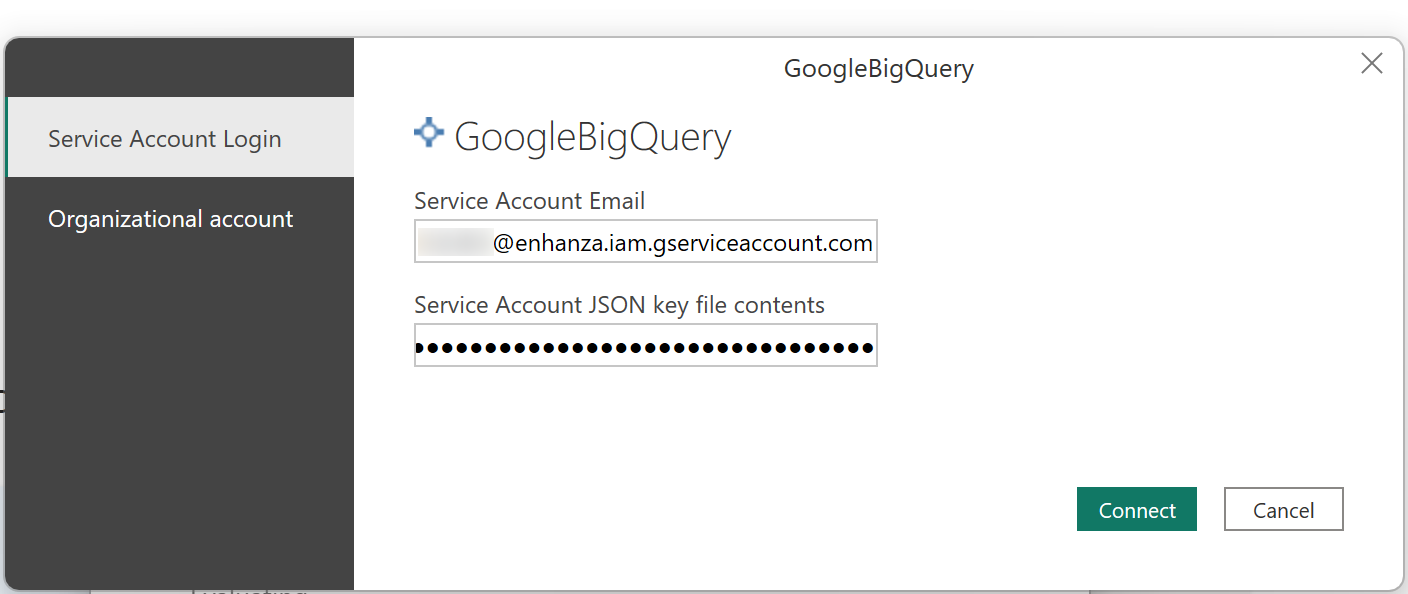Click the highlighted Service Account Login sidebar entry
Image resolution: width=1408 pixels, height=594 pixels.
tap(164, 138)
